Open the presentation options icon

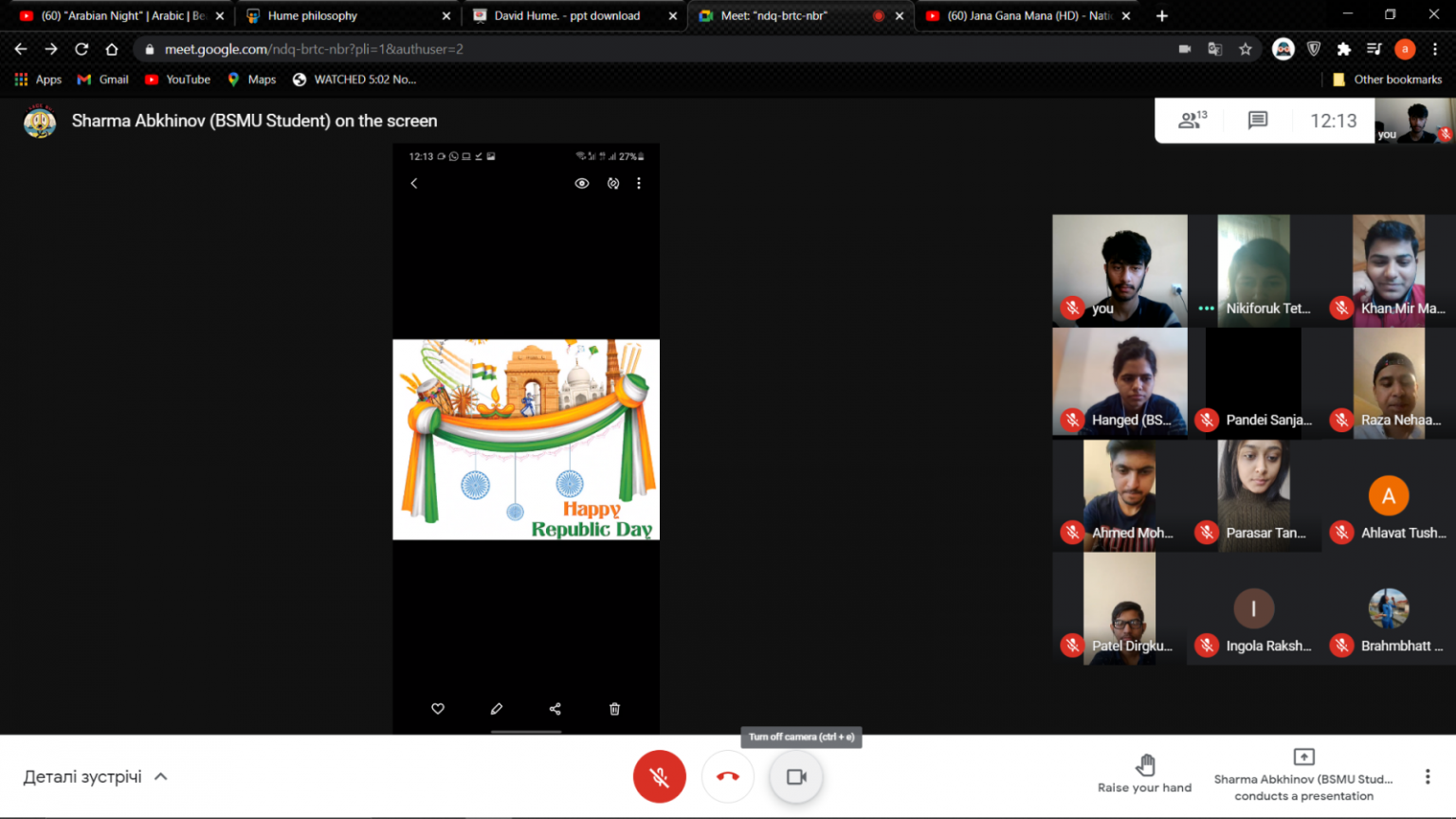(x=1303, y=757)
